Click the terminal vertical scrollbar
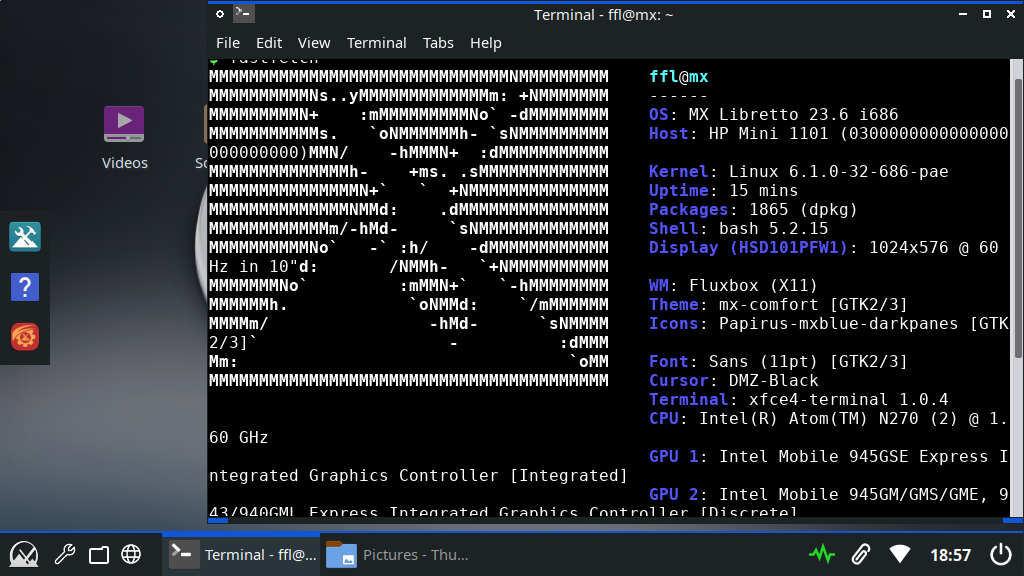 (1017, 219)
